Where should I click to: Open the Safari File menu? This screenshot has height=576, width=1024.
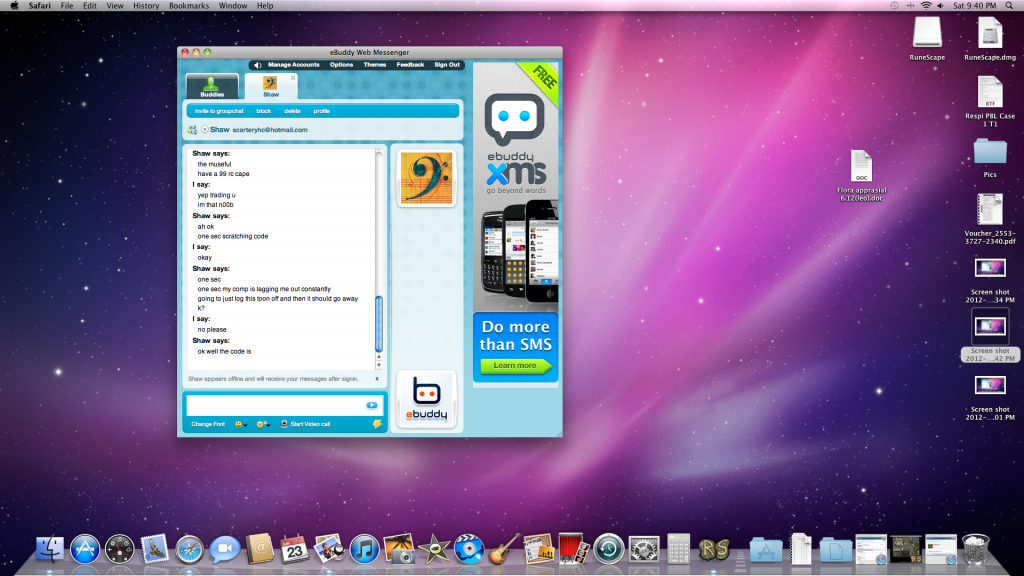coord(67,6)
